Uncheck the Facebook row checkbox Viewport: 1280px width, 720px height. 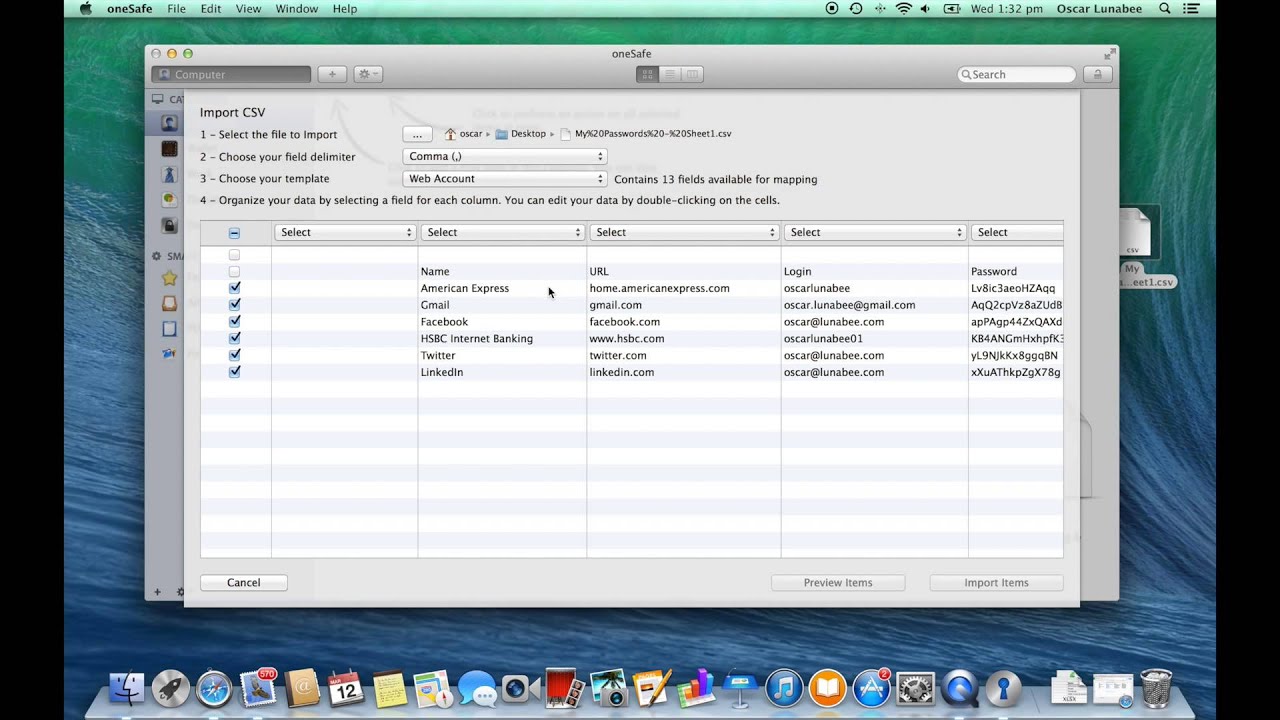tap(234, 322)
